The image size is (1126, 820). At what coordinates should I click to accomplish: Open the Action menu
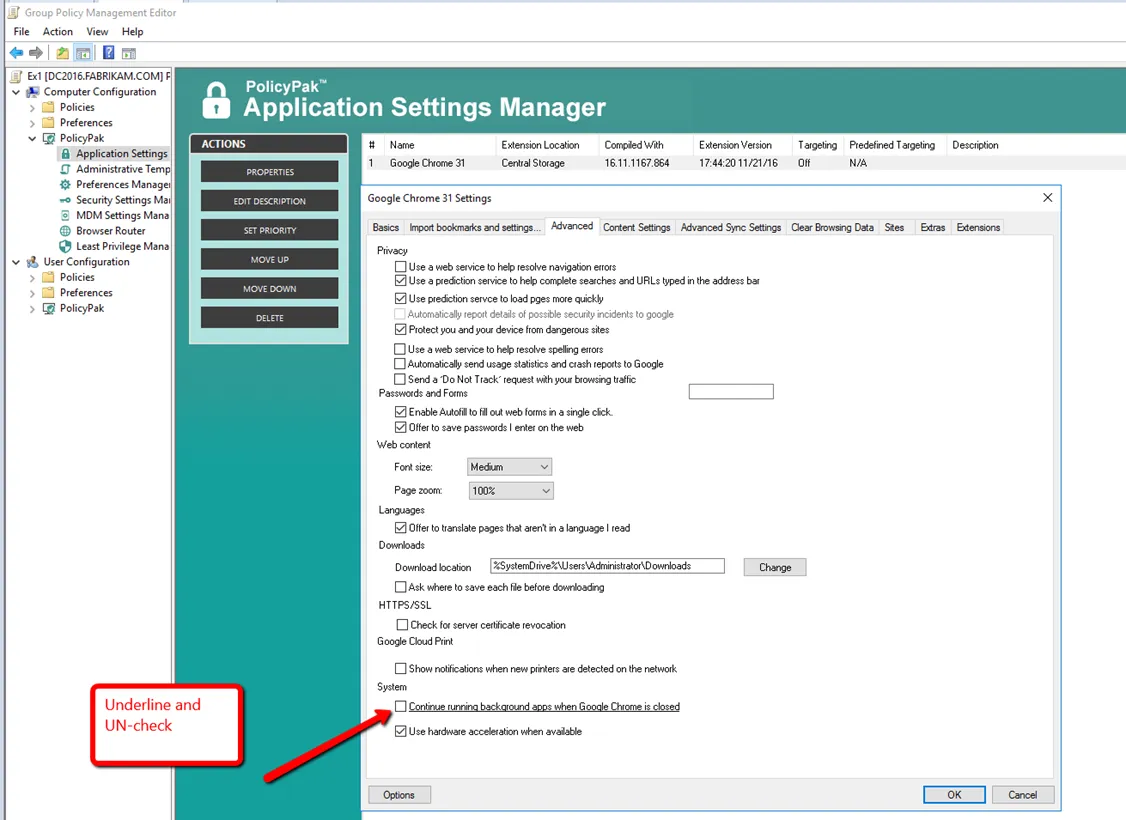point(57,32)
